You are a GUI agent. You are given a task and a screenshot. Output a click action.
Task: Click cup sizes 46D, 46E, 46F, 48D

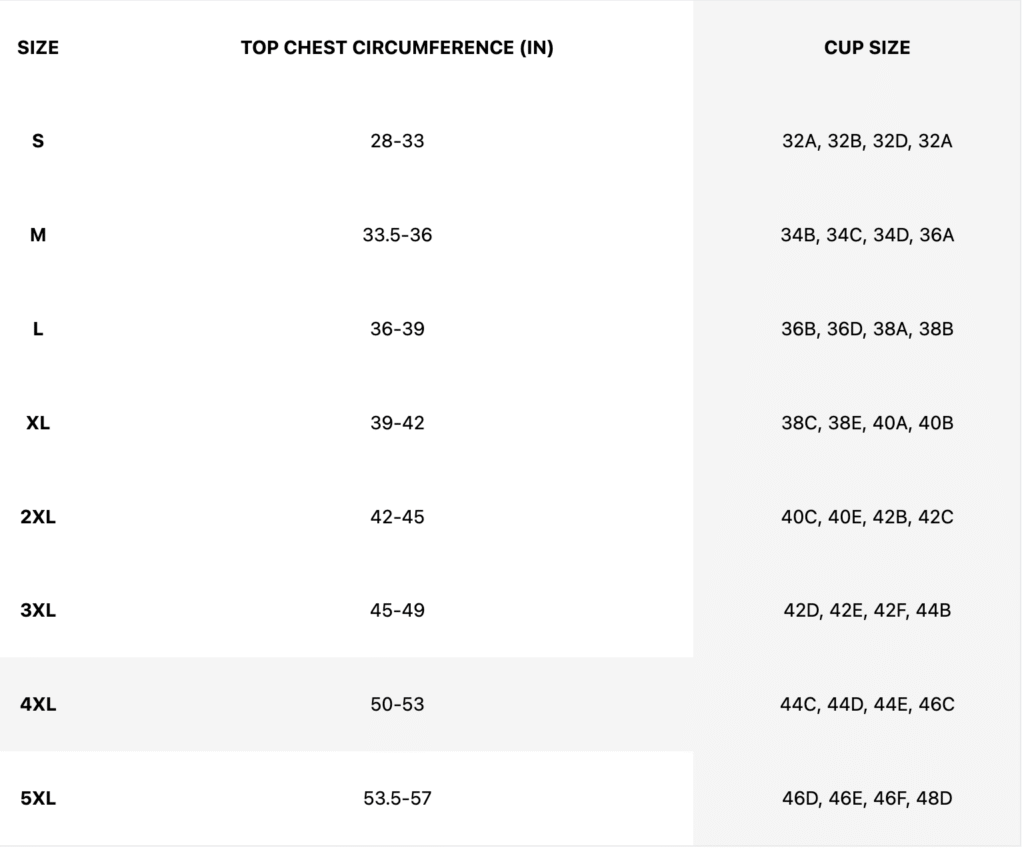tap(867, 798)
